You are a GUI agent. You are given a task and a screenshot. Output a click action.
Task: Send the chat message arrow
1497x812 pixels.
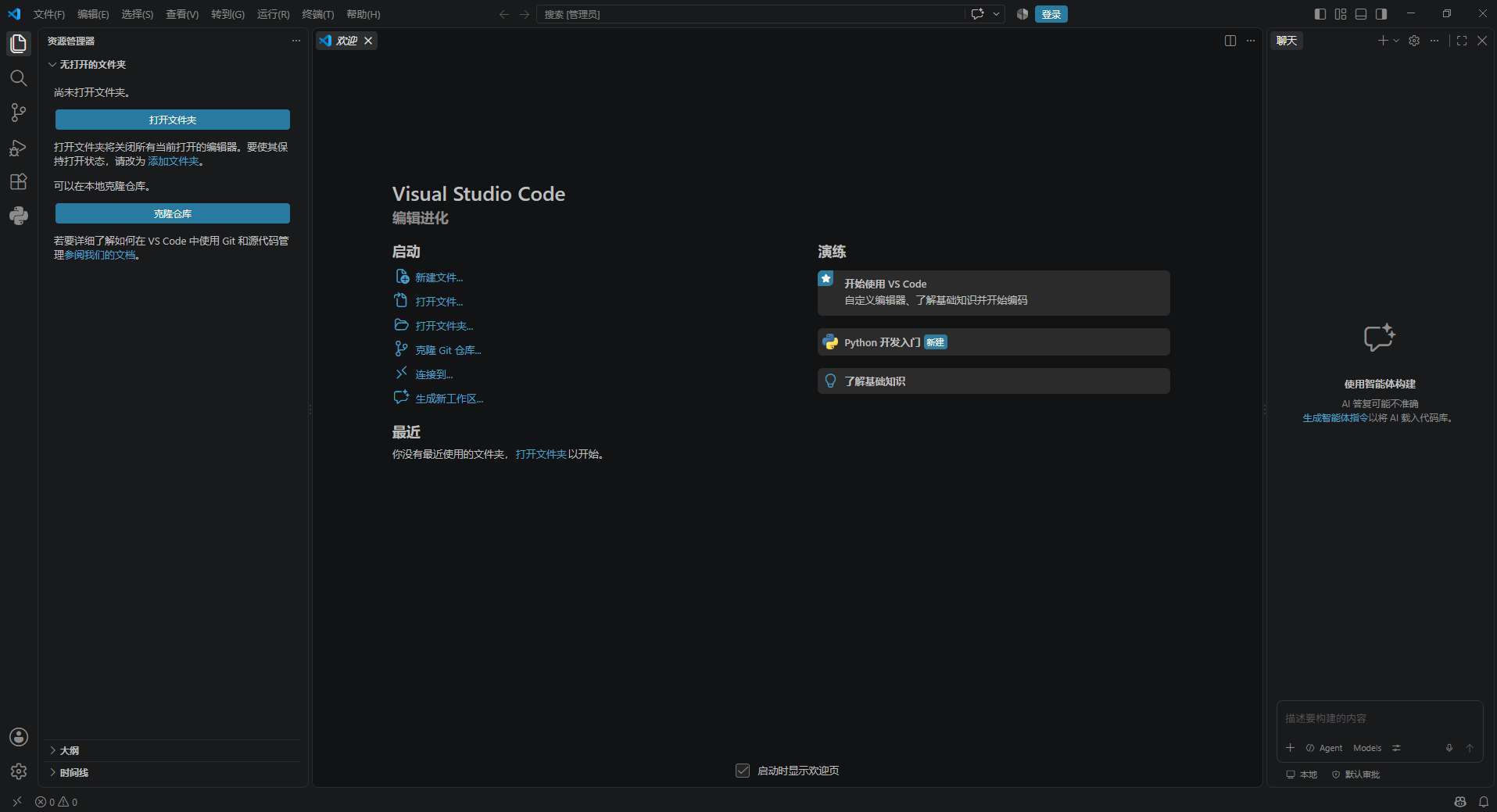[x=1470, y=748]
